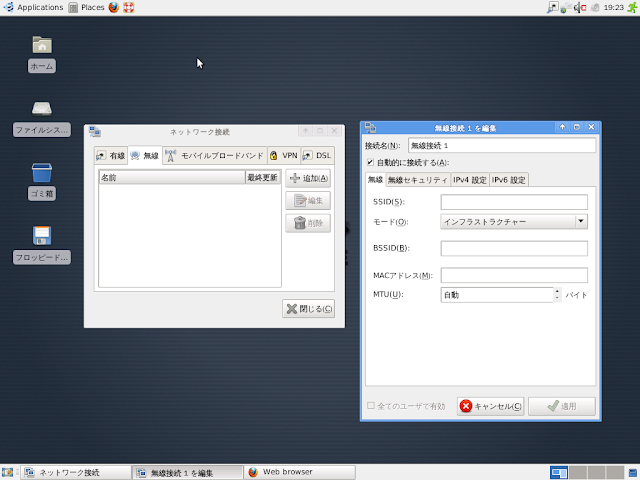Click the SSID input field
This screenshot has height=480, width=640.
(x=514, y=202)
